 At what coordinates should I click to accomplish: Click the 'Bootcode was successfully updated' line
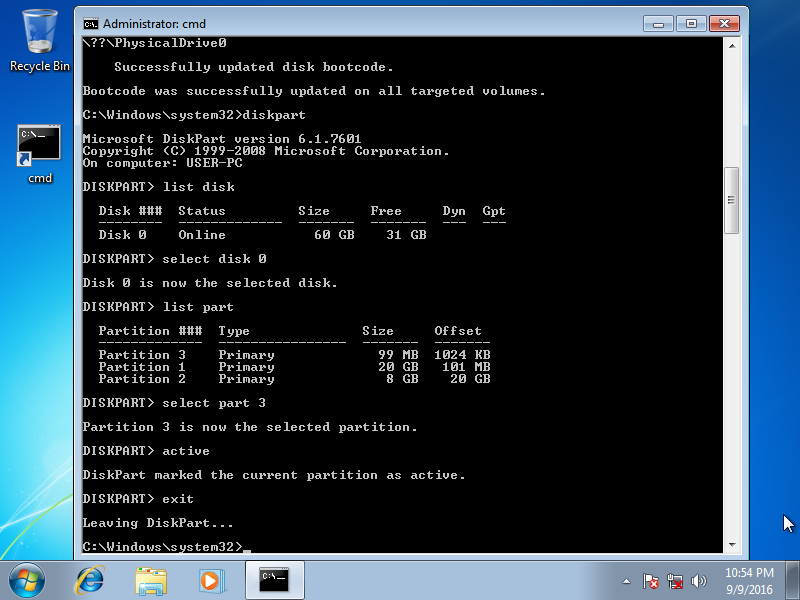(314, 91)
